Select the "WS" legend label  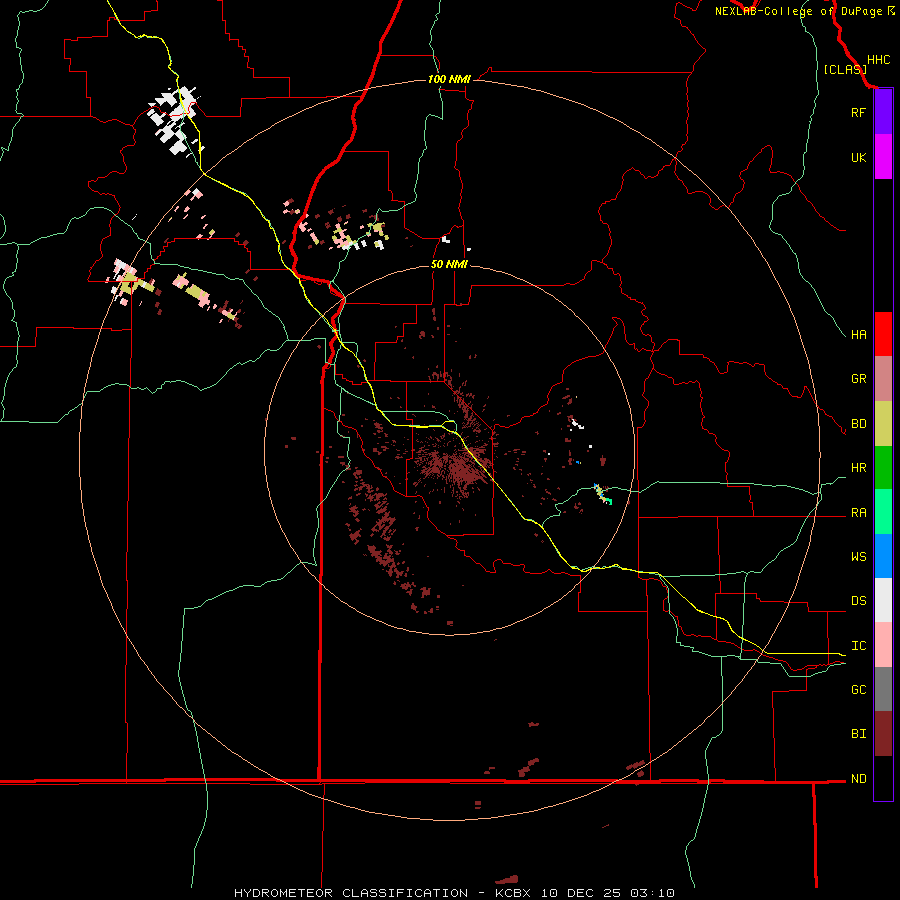click(x=858, y=557)
